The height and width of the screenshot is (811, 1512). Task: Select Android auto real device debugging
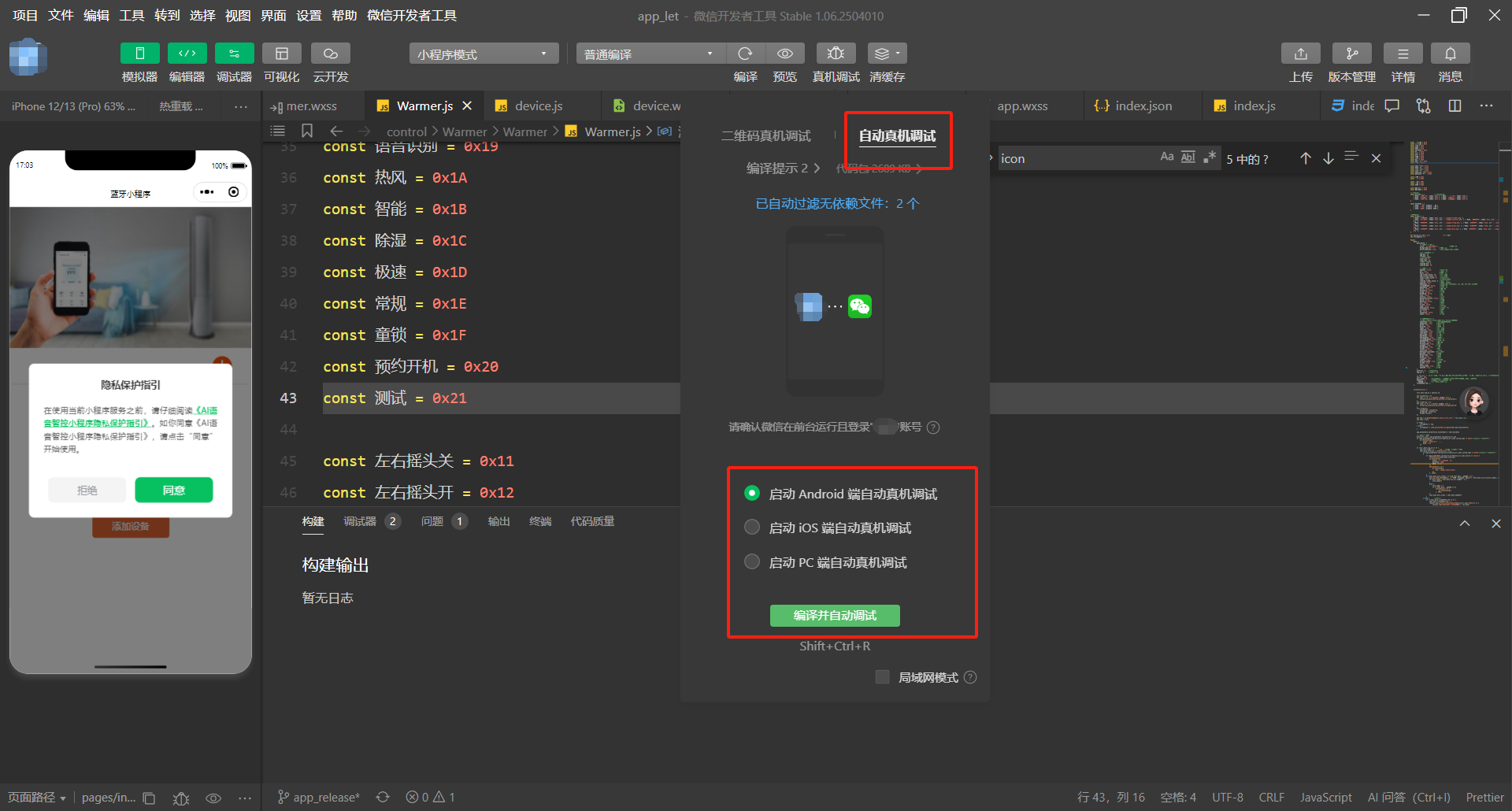752,494
